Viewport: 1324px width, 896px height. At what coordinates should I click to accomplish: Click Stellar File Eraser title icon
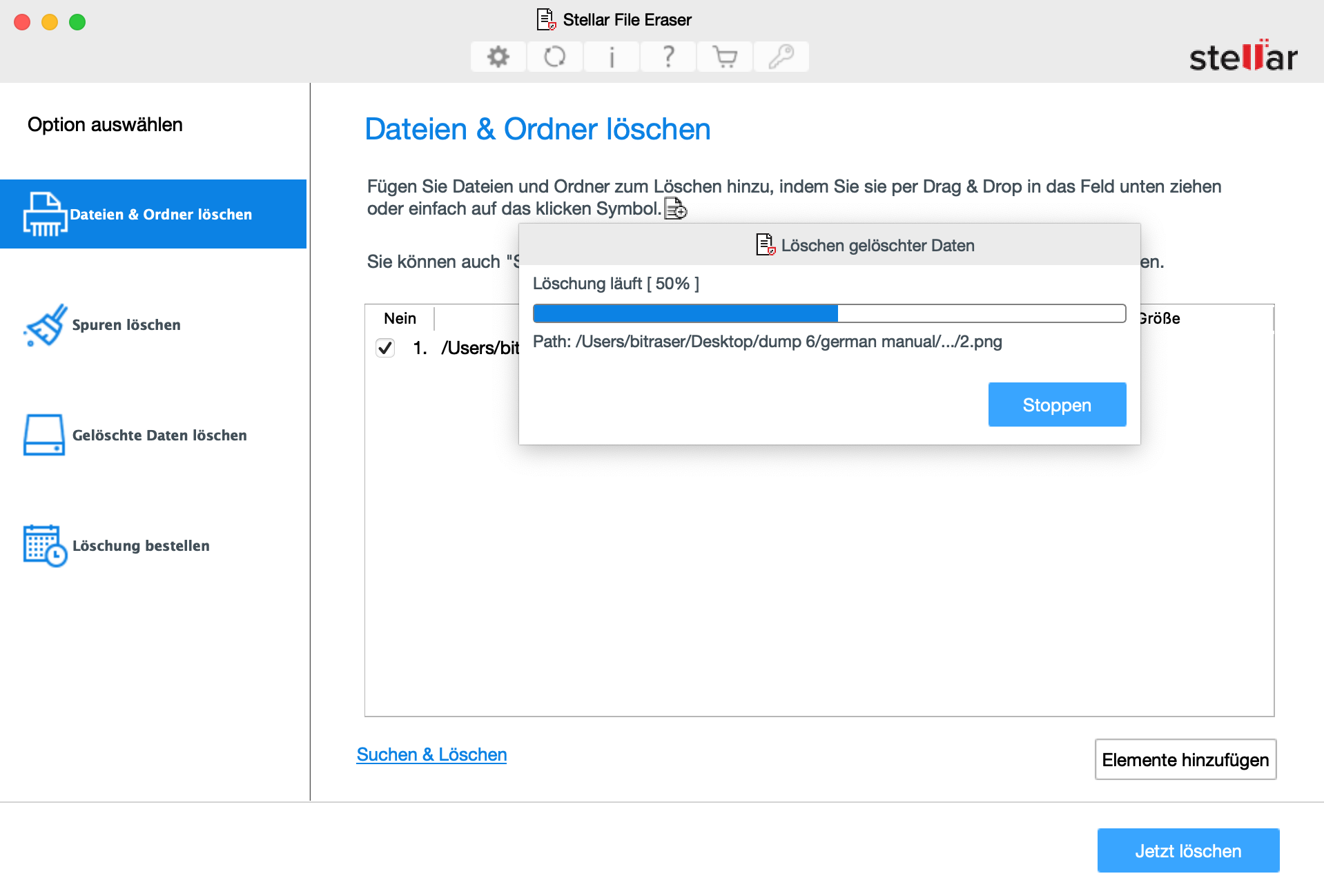(547, 19)
